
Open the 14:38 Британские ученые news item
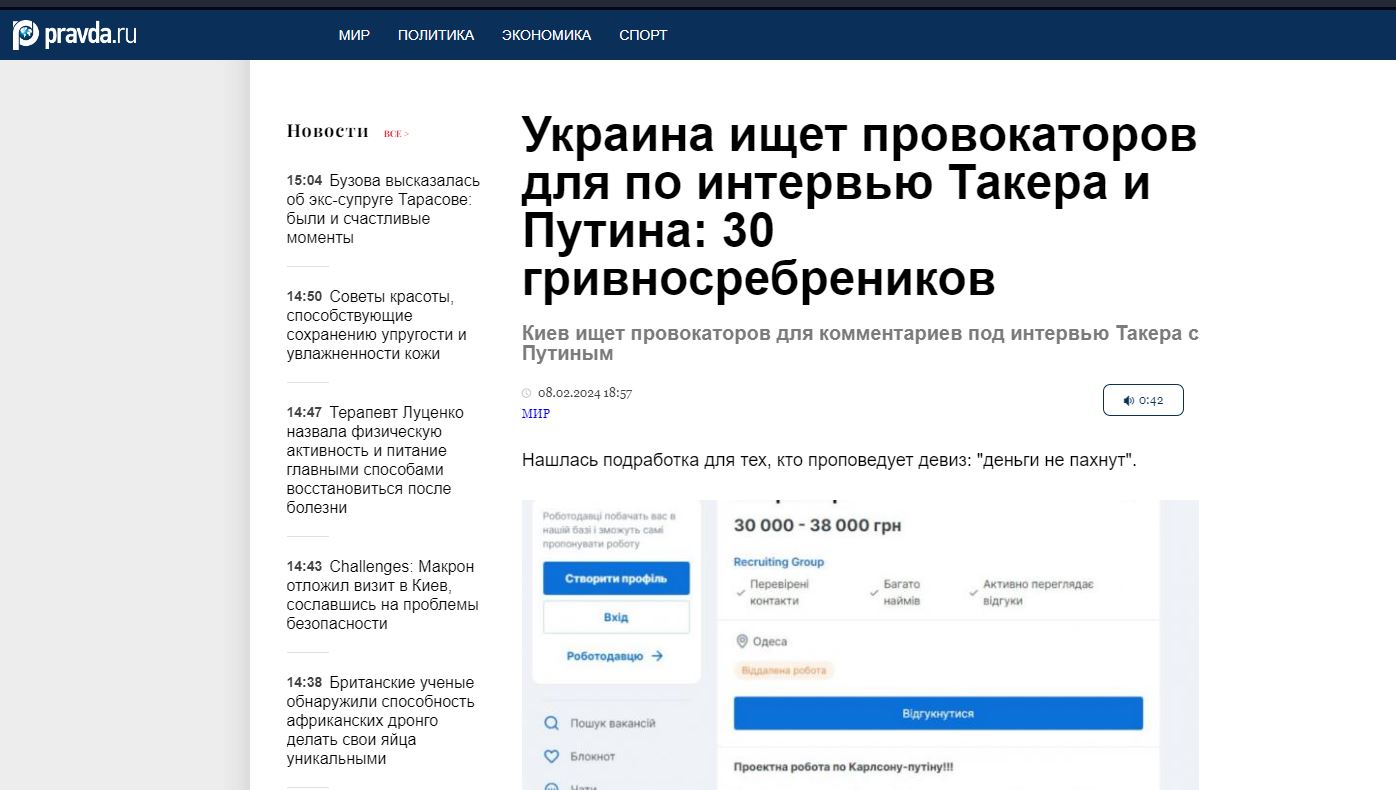[381, 721]
